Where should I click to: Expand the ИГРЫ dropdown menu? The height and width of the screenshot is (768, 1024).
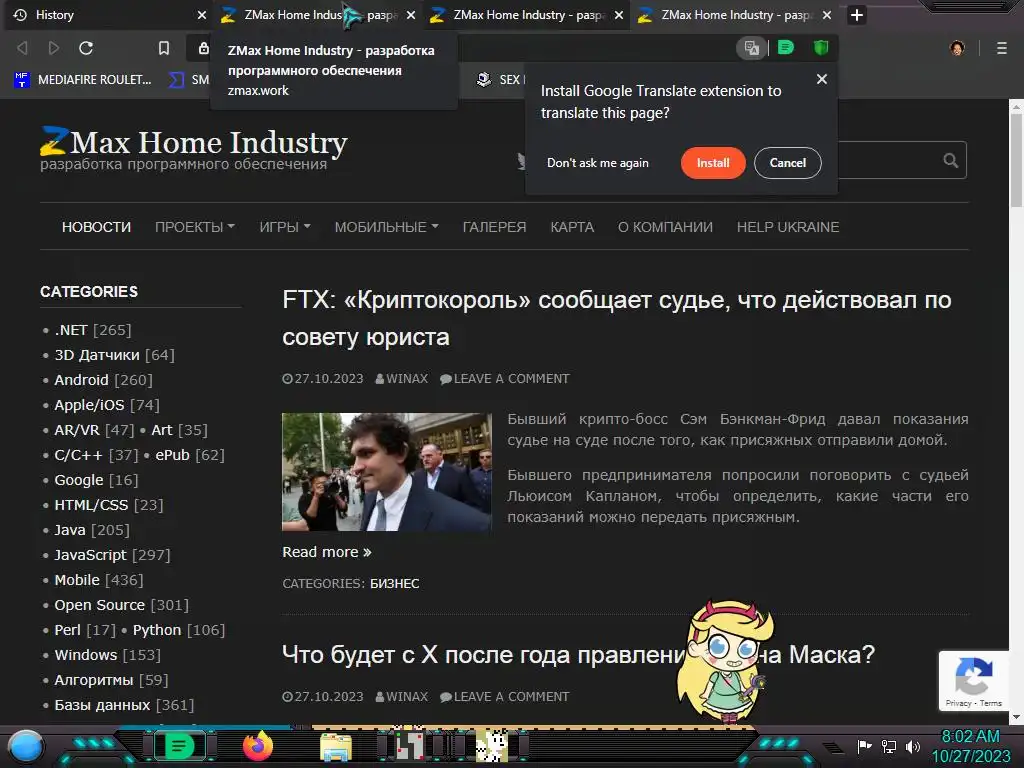pos(285,227)
